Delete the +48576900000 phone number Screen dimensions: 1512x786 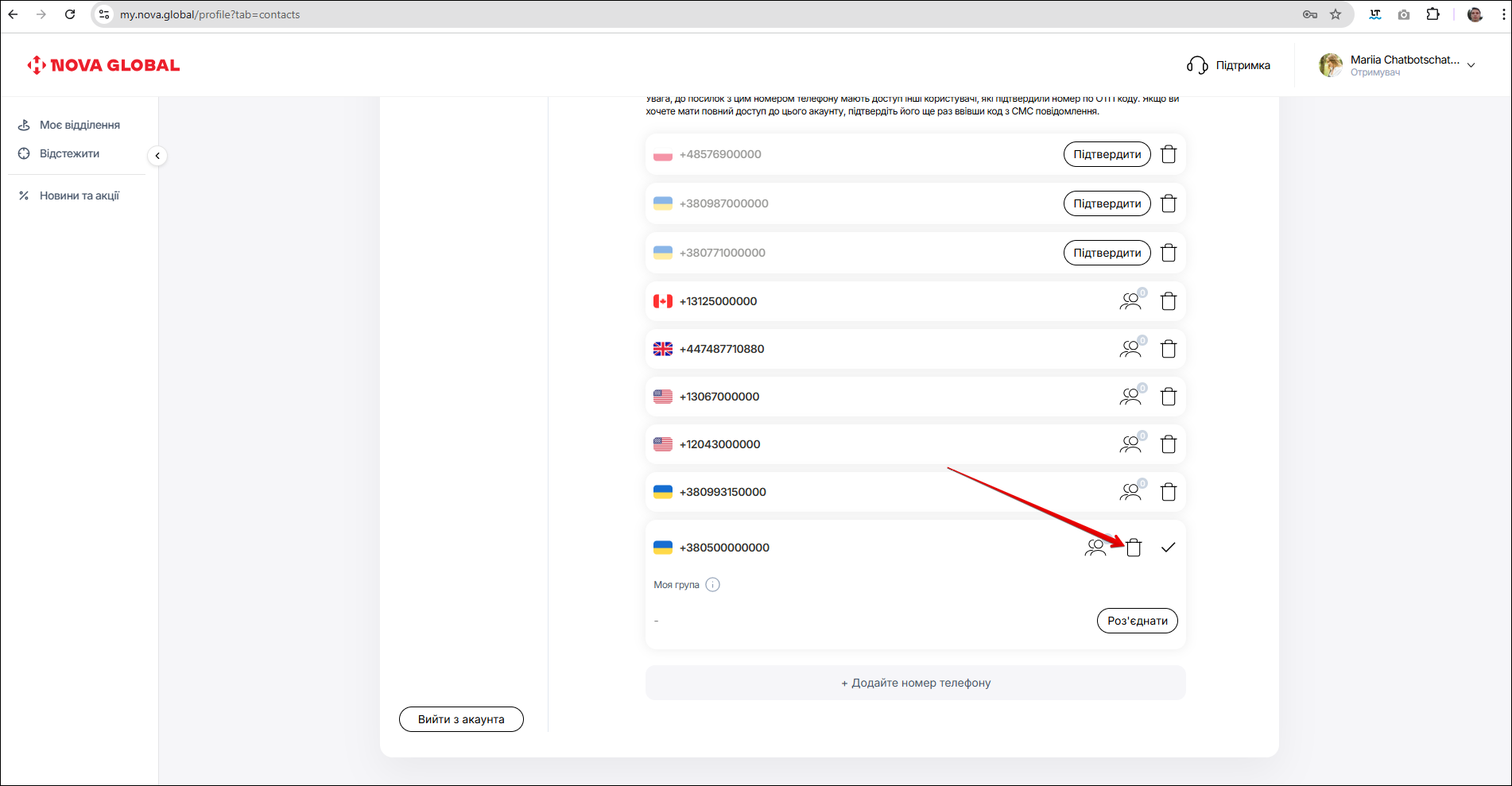click(x=1168, y=154)
